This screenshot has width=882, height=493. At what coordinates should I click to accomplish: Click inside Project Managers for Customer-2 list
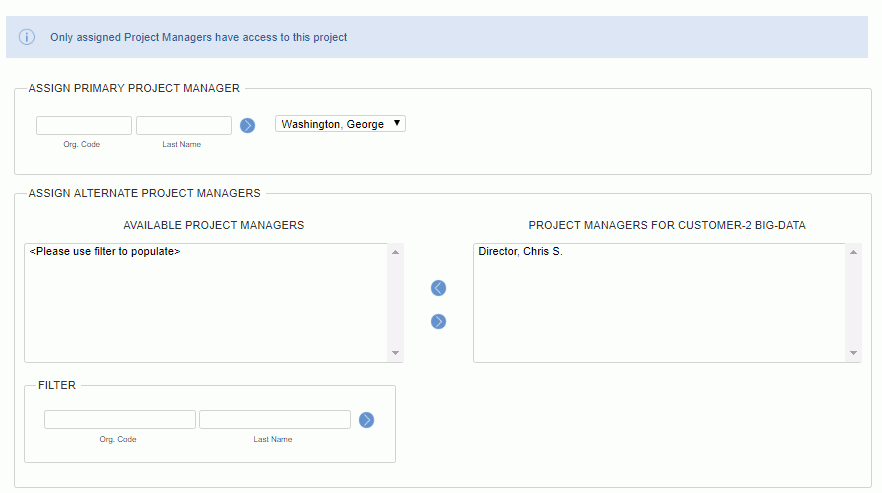coord(659,304)
